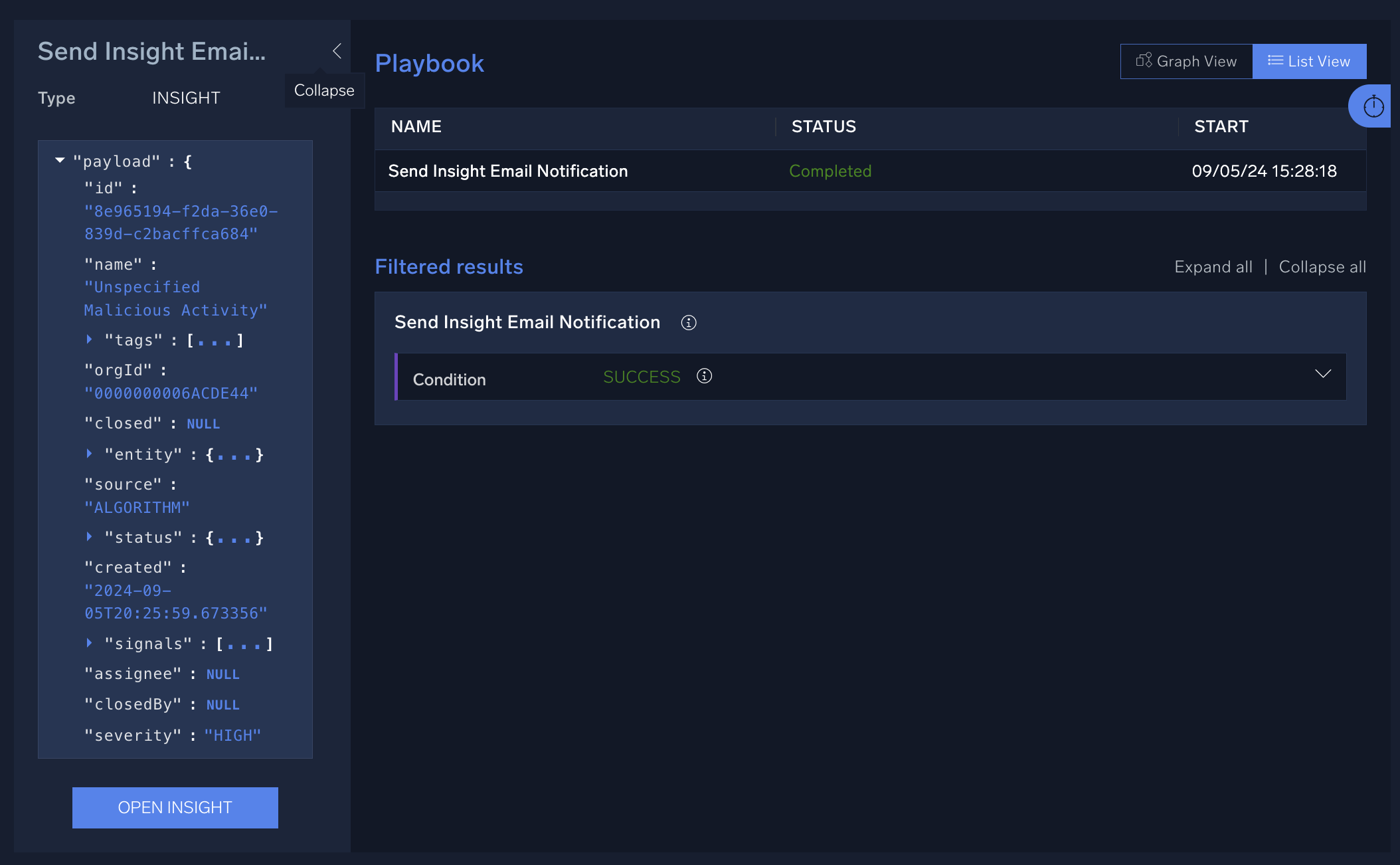Click the info icon next to SUCCESS status
This screenshot has height=865, width=1400.
click(704, 376)
